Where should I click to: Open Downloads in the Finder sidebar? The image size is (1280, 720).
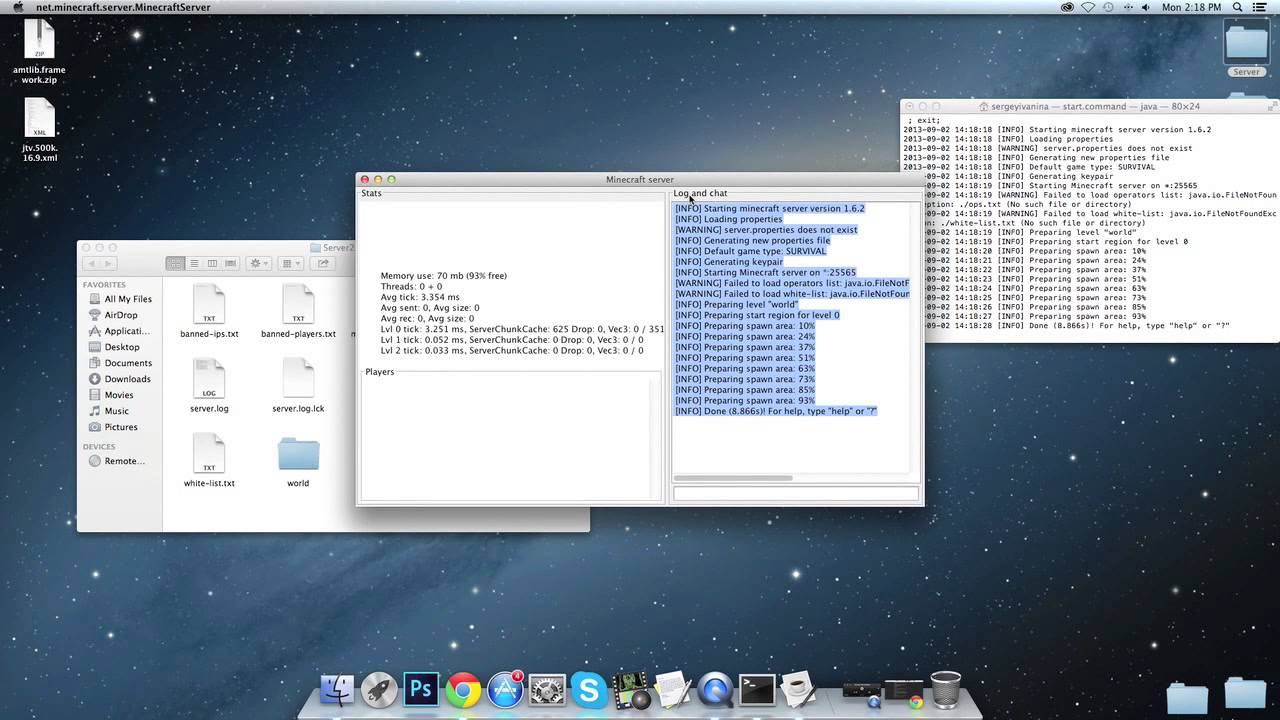click(120, 379)
